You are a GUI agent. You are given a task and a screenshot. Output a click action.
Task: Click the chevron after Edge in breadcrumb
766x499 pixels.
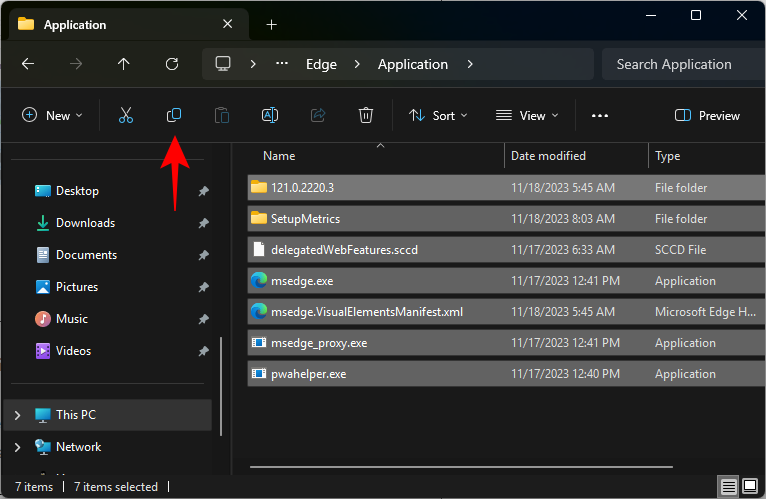pyautogui.click(x=357, y=64)
